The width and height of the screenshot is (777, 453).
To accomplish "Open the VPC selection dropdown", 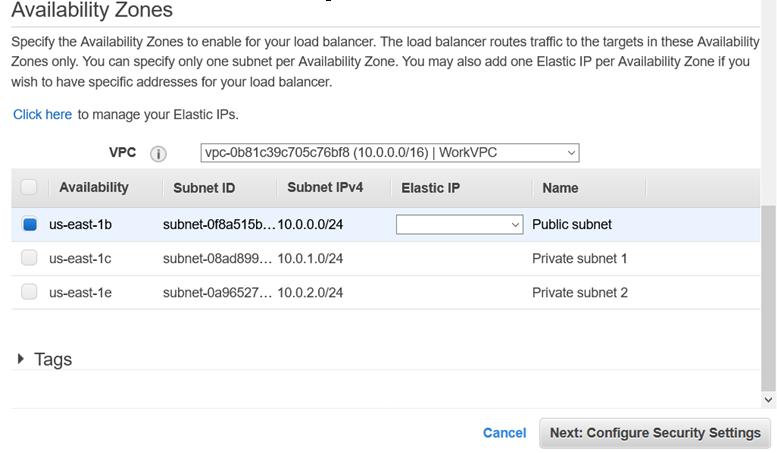I will point(389,153).
